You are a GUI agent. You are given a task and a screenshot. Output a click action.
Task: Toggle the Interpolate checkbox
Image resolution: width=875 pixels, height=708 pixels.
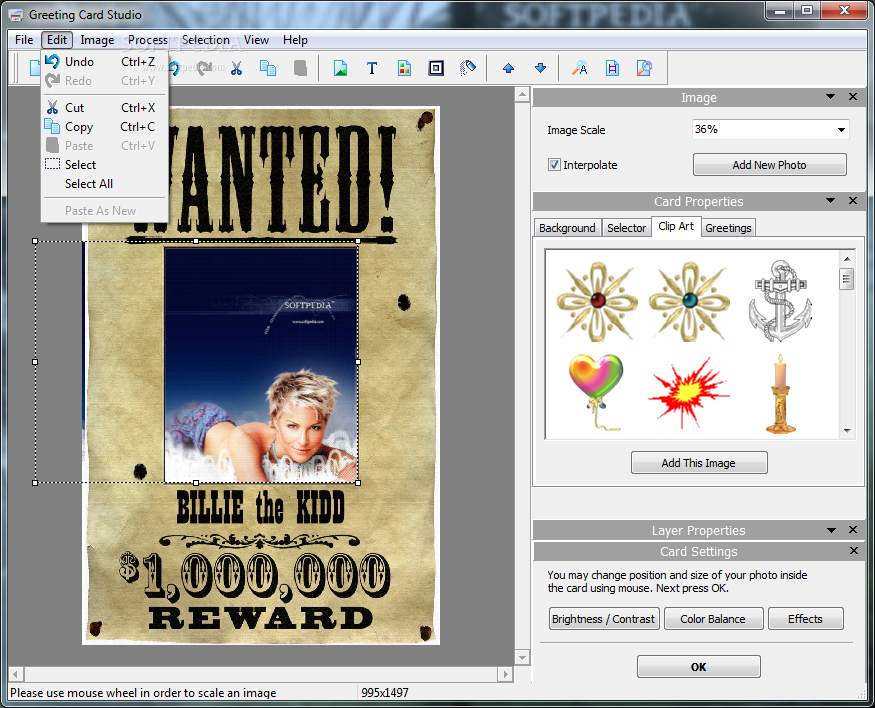coord(554,165)
